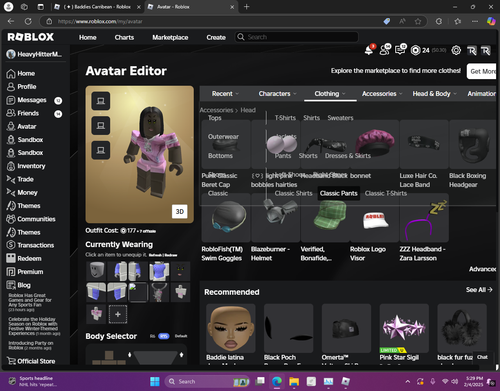The image size is (500, 391).
Task: Open friend requests icon in header
Action: pos(385,50)
